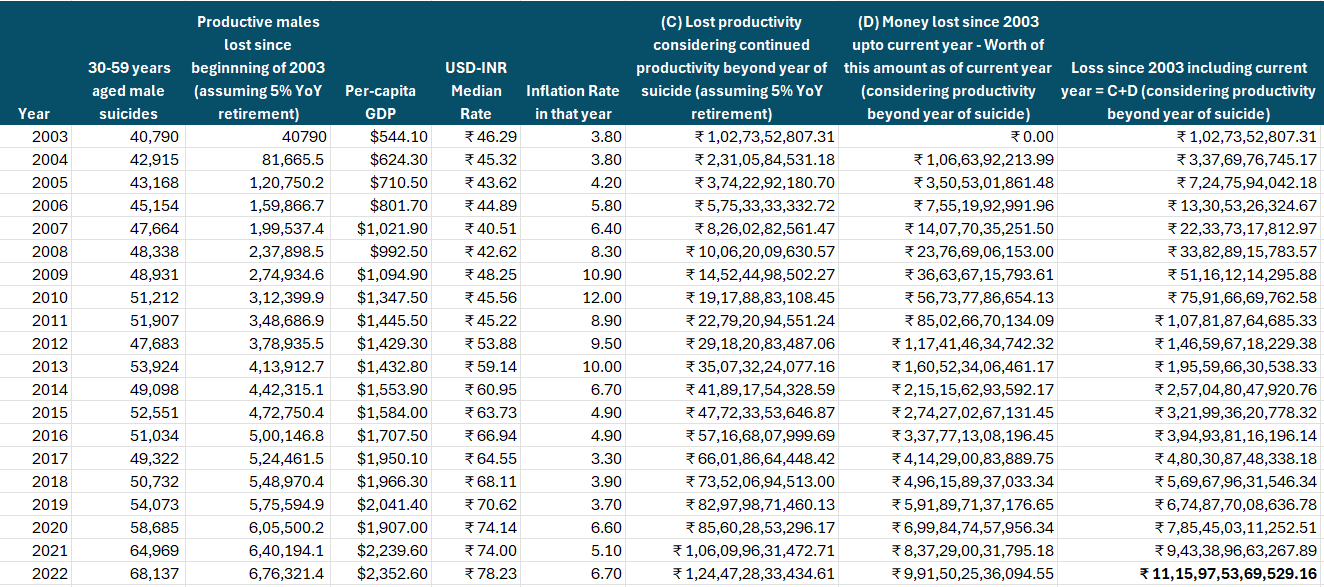Select USD-INR rate ₹ 40.51
The image size is (1324, 587).
point(490,229)
